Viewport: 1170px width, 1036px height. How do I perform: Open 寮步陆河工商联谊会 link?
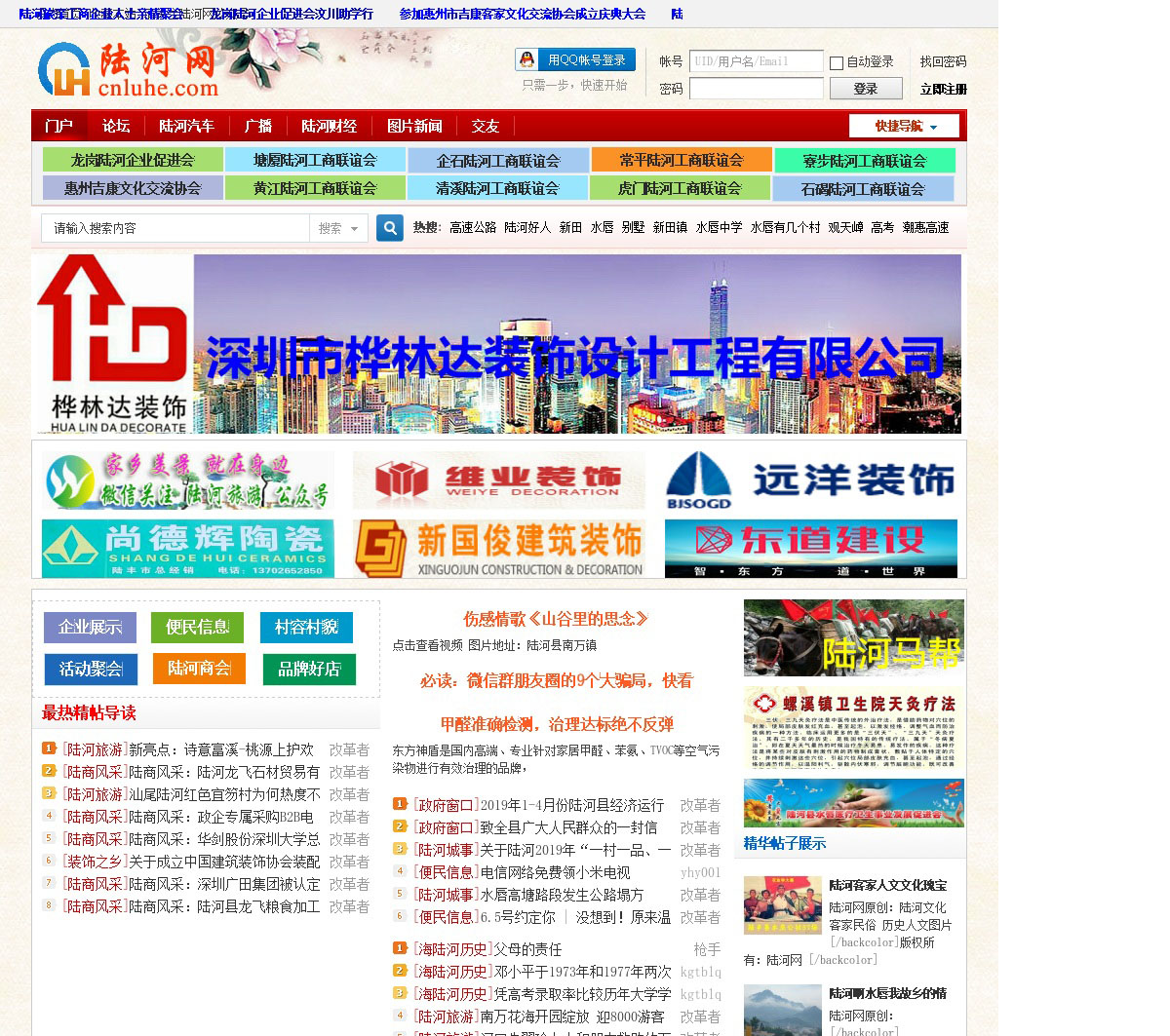pos(864,161)
